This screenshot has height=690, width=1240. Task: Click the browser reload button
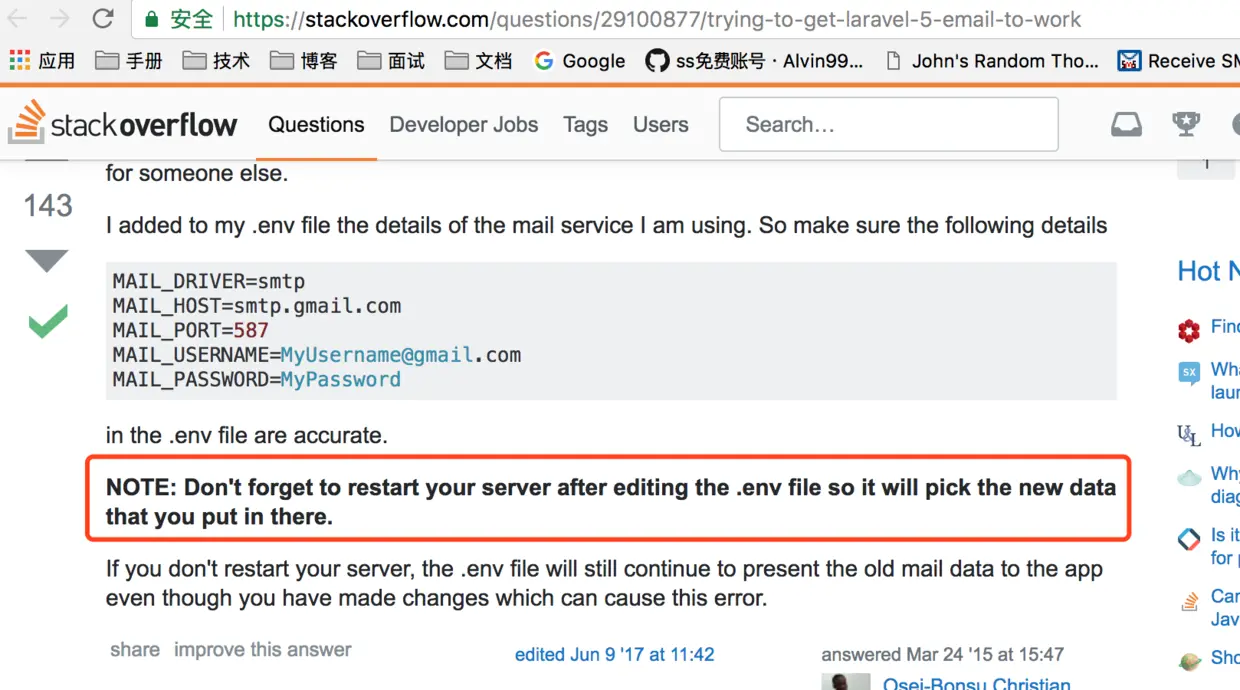coord(102,19)
